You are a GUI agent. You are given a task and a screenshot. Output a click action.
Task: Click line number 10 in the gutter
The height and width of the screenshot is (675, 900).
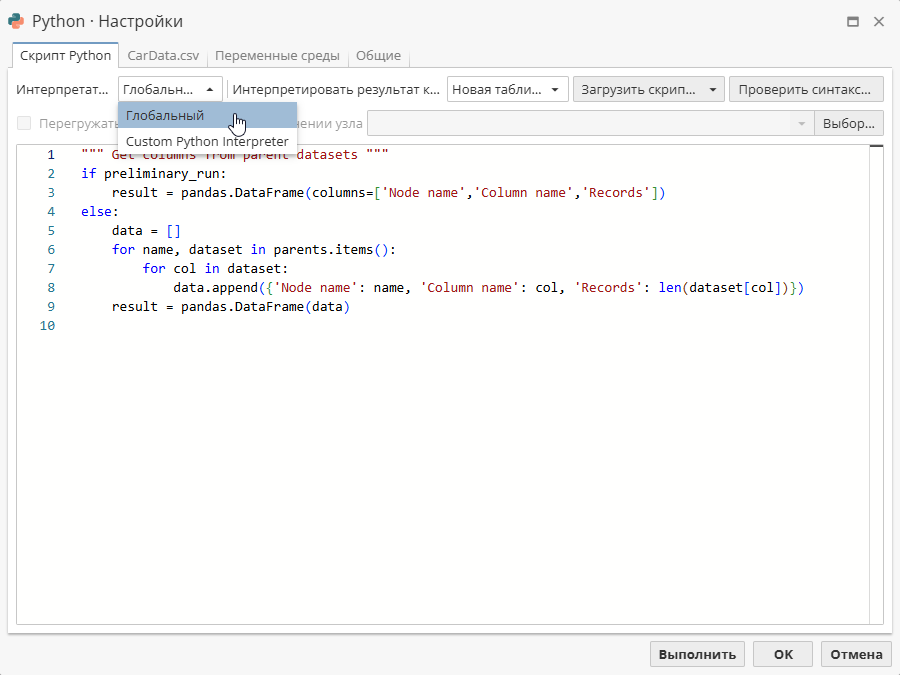point(47,325)
